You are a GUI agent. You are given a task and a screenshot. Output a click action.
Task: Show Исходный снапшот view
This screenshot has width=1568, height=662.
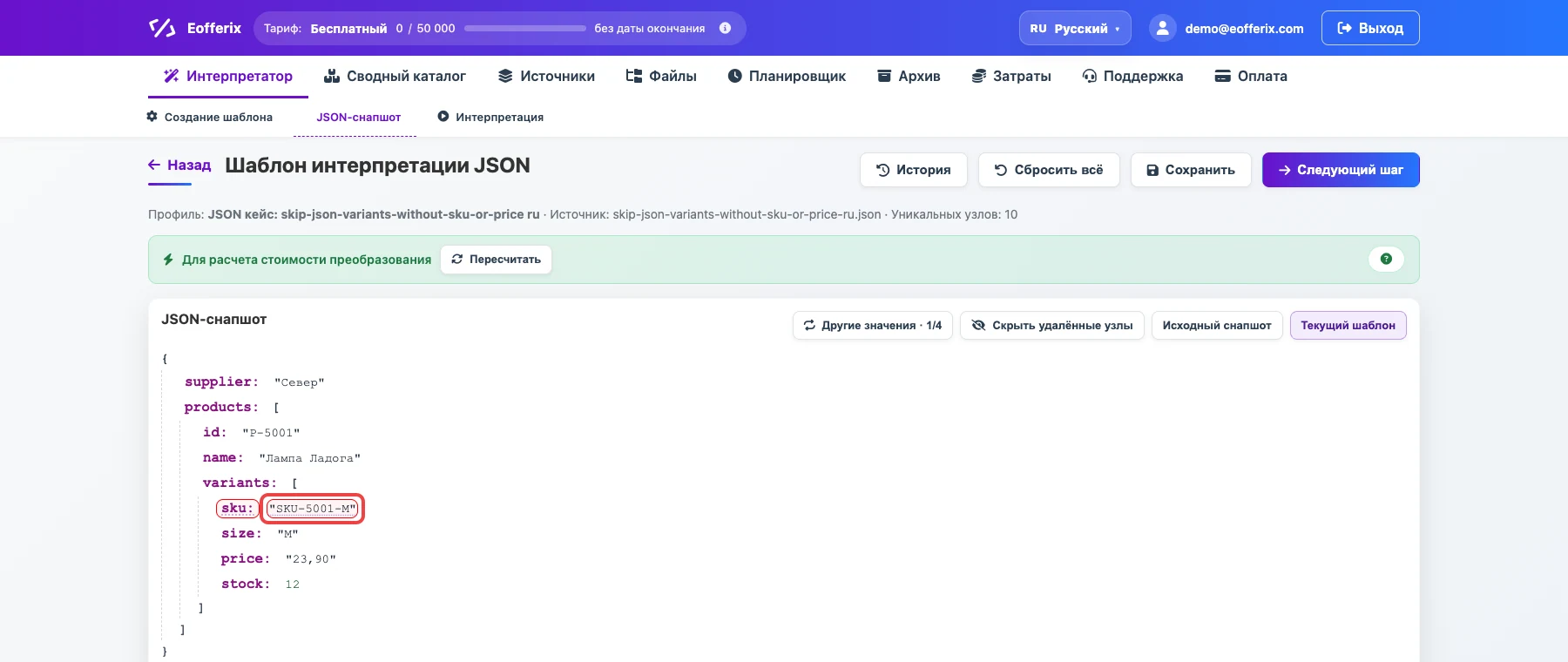coord(1217,326)
